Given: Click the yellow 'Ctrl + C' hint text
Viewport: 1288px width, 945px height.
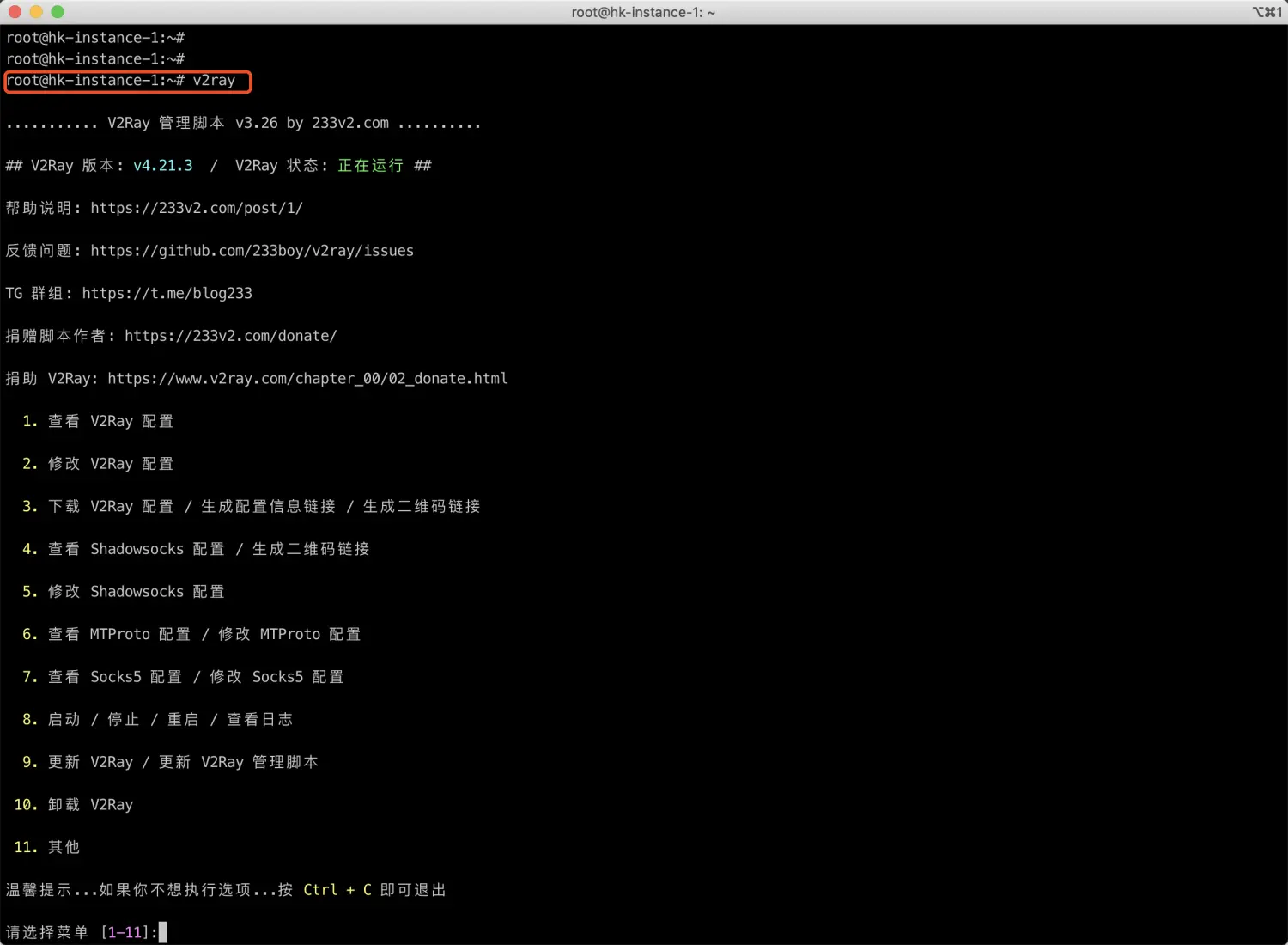Looking at the screenshot, I should click(x=337, y=890).
